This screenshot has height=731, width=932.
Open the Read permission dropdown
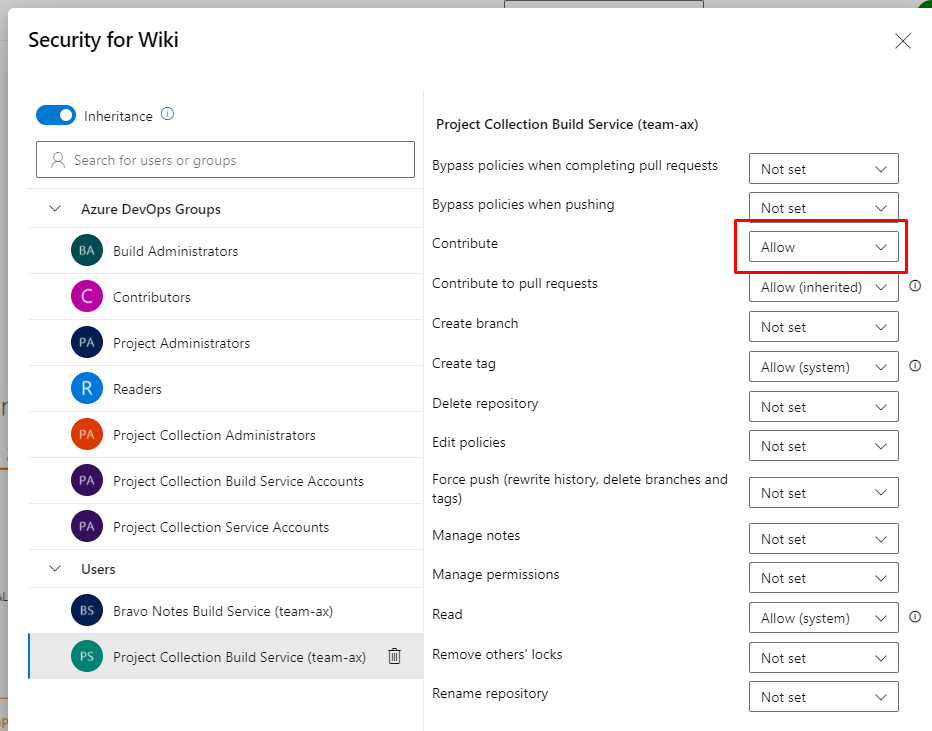(x=823, y=617)
